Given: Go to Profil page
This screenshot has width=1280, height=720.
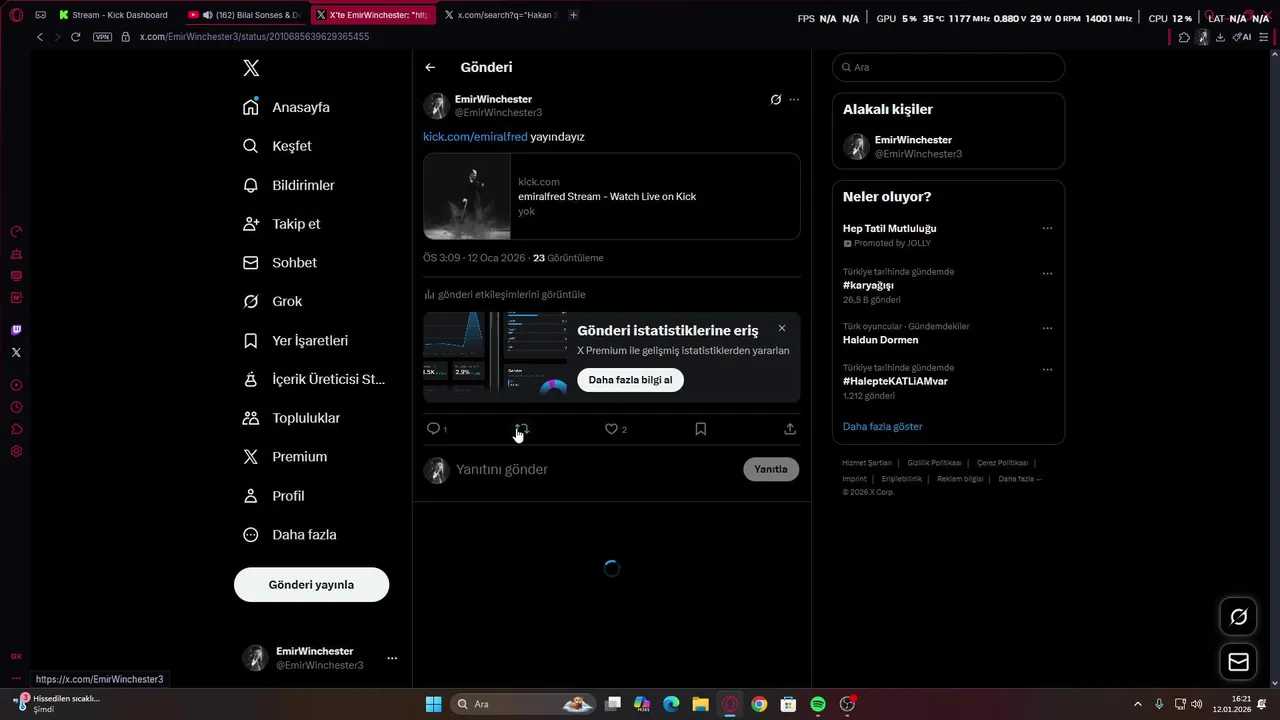Looking at the screenshot, I should [274, 496].
